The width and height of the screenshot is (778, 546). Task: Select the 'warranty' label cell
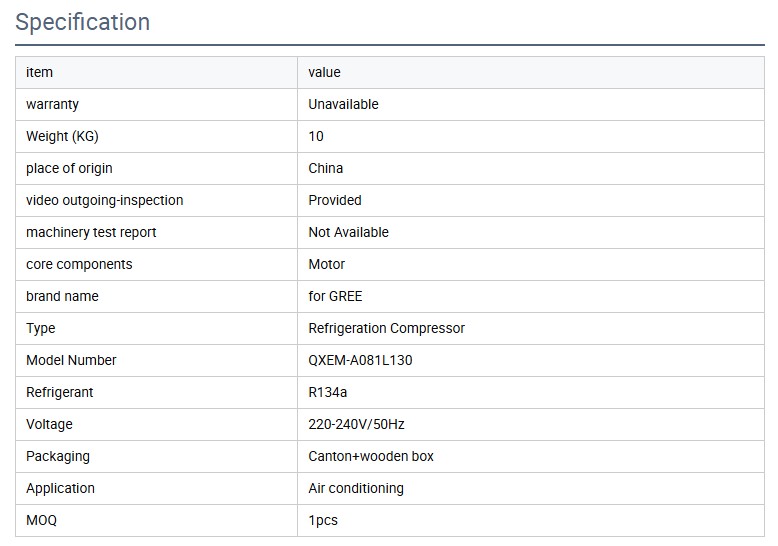[52, 104]
